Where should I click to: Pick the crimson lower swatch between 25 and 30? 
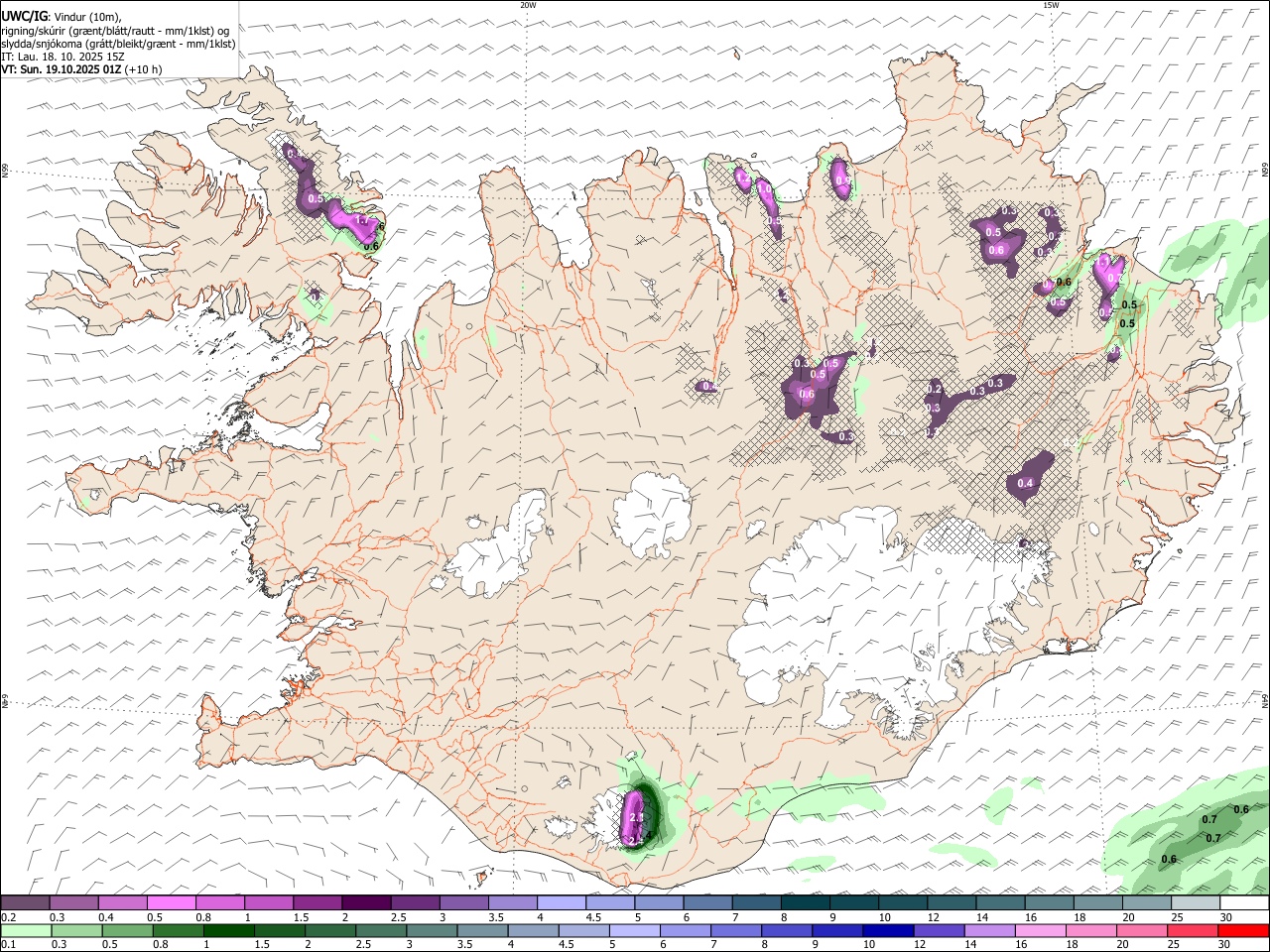[1193, 930]
